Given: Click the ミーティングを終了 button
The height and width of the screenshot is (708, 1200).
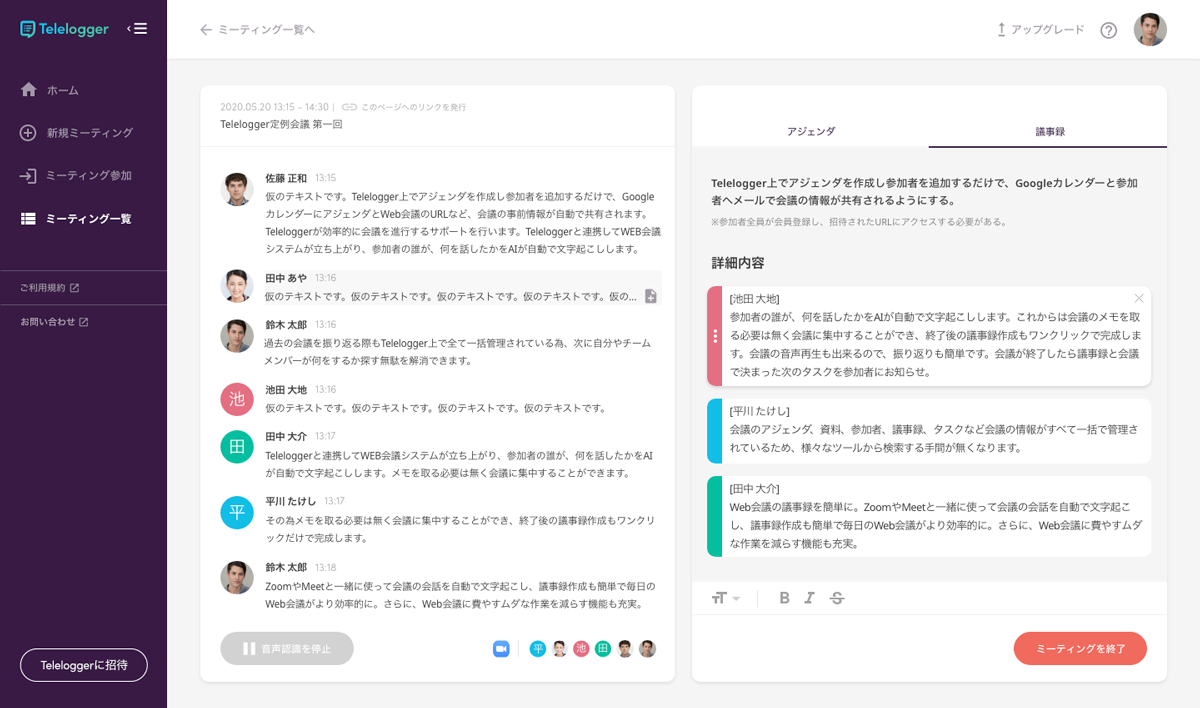Looking at the screenshot, I should click(1080, 649).
